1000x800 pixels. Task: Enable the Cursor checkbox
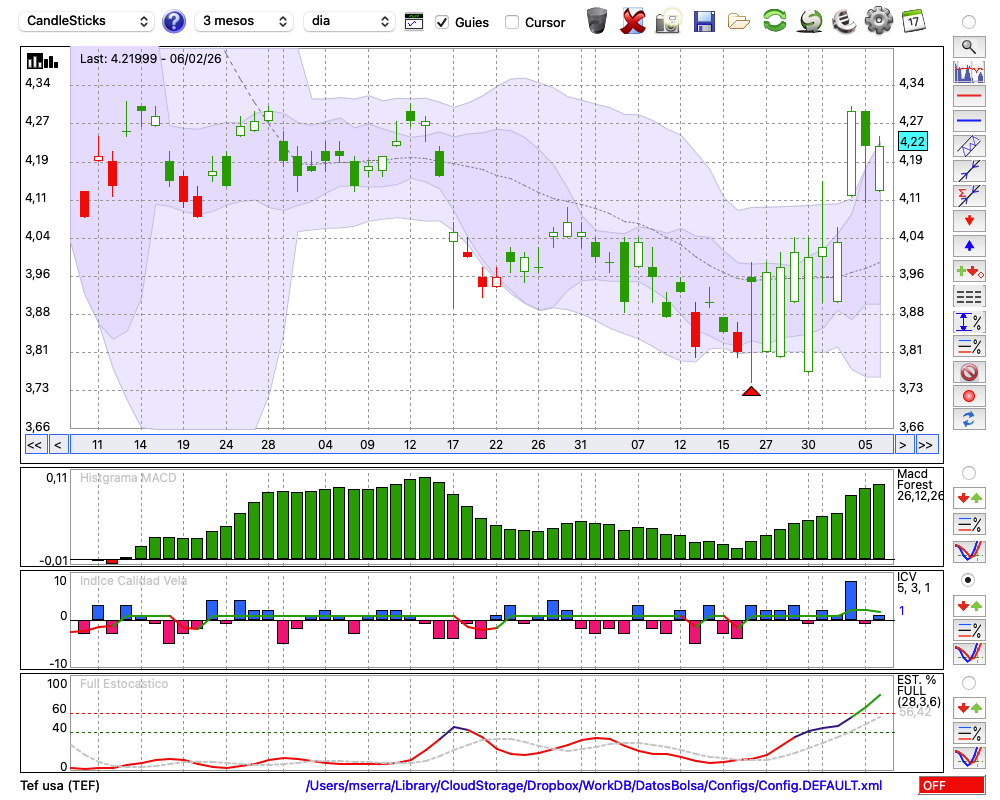coord(512,22)
